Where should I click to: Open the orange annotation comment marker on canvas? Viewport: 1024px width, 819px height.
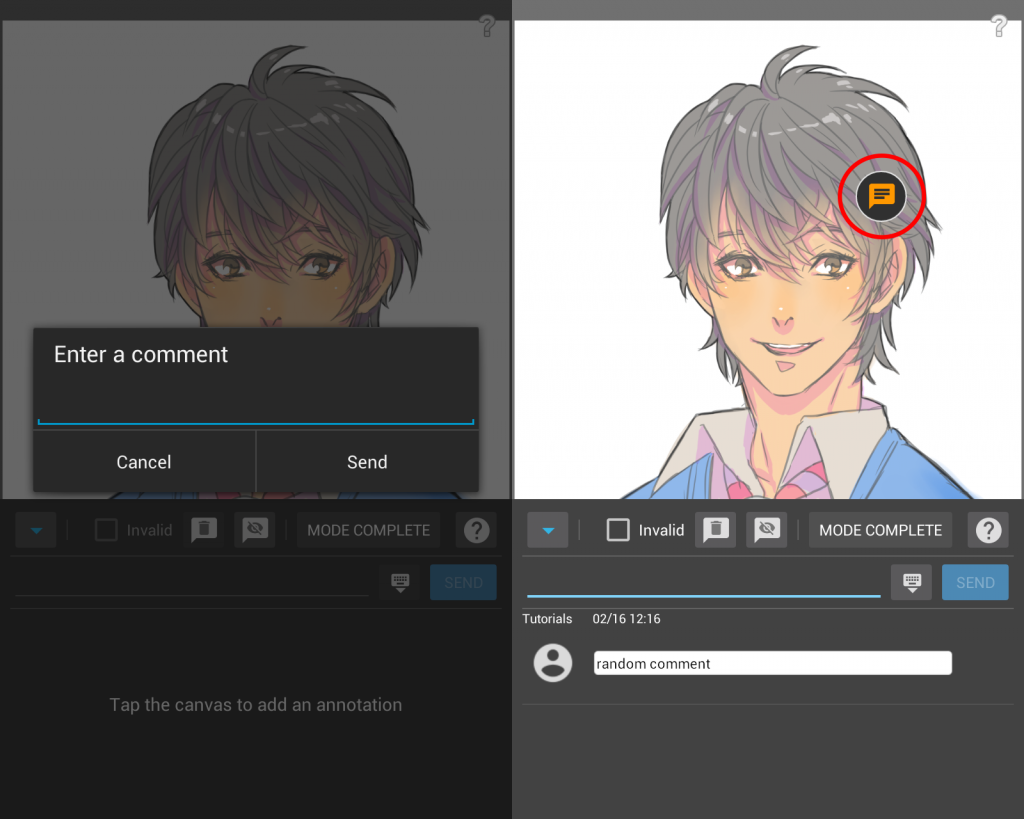pos(881,196)
